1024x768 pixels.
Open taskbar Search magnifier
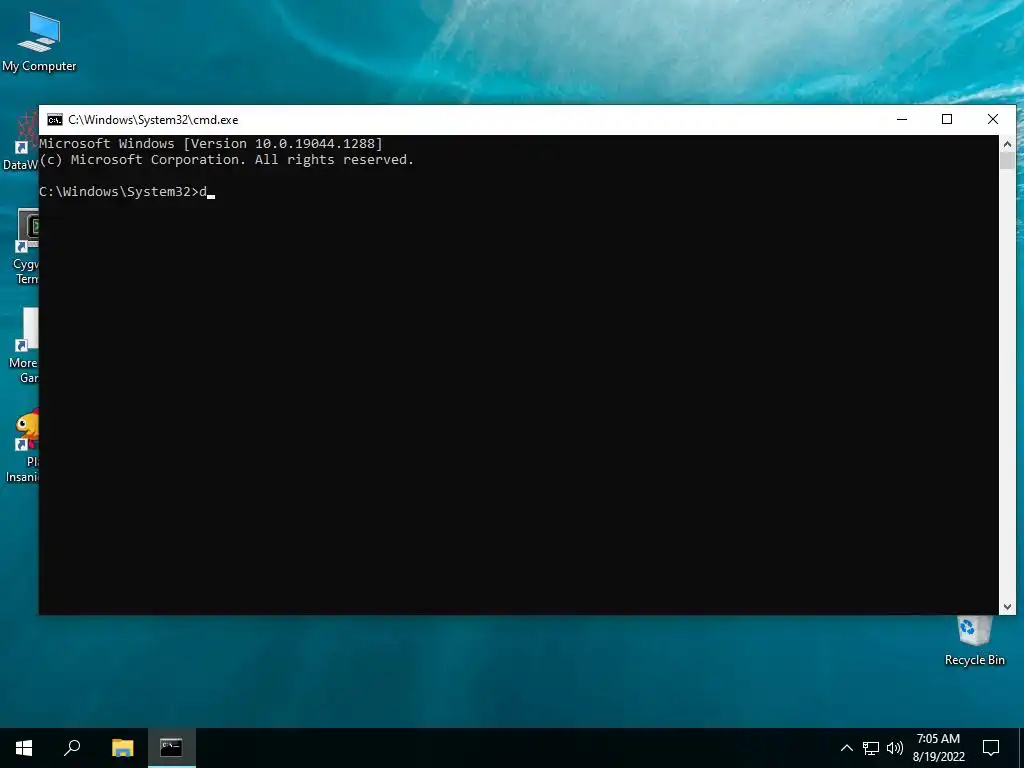click(x=72, y=748)
